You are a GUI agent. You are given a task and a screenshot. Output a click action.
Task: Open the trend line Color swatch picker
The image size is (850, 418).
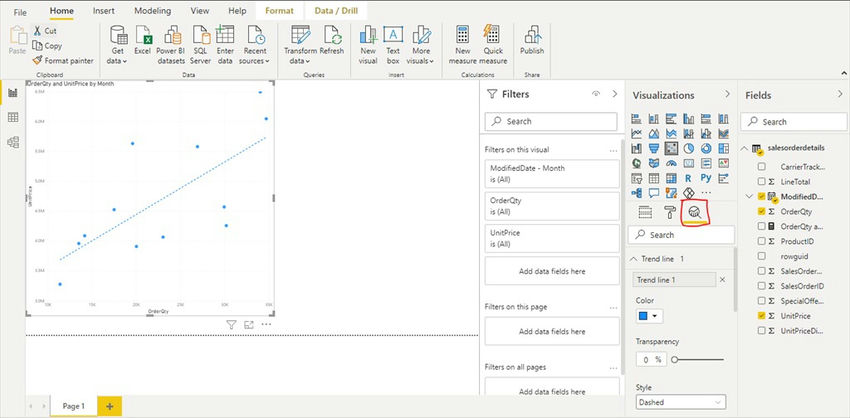pos(649,316)
